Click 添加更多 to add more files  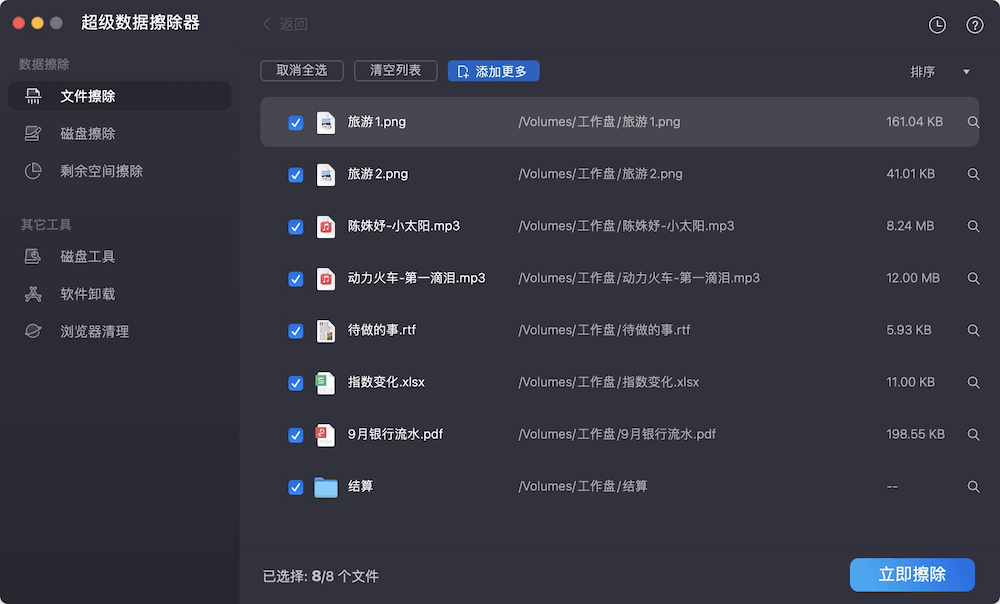[x=494, y=71]
